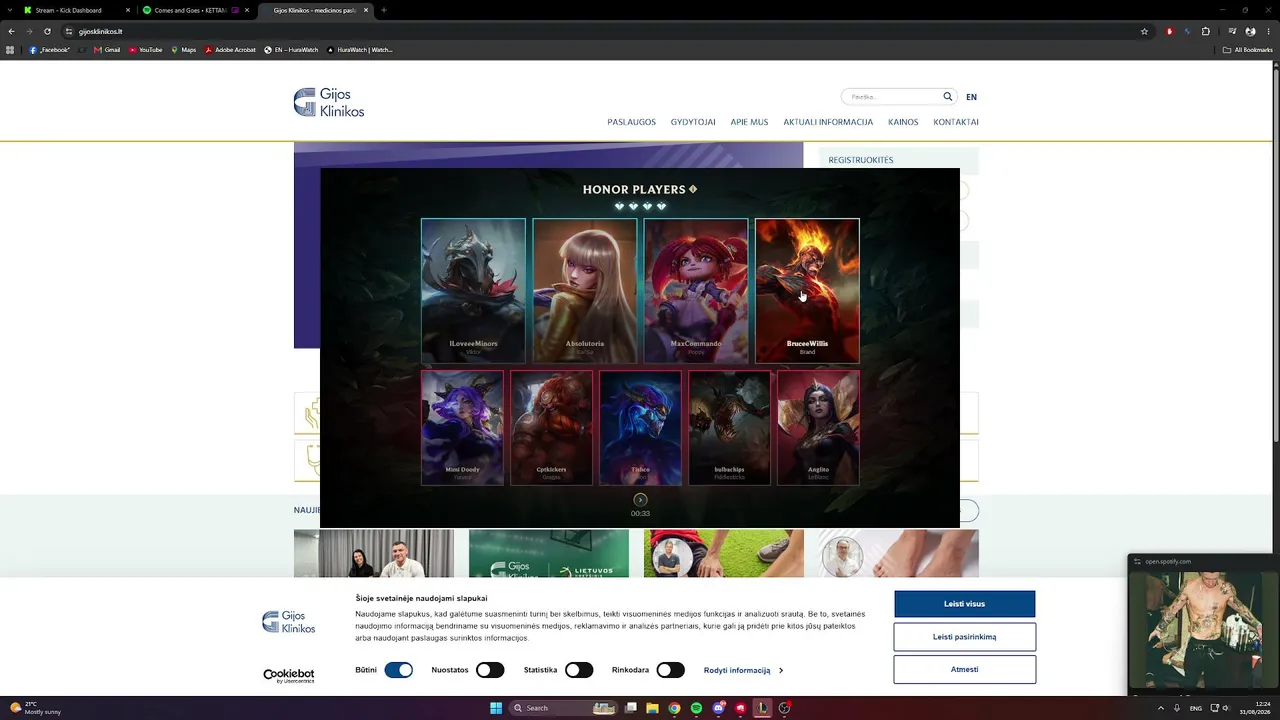
Task: Go back in browser history
Action: pyautogui.click(x=11, y=31)
